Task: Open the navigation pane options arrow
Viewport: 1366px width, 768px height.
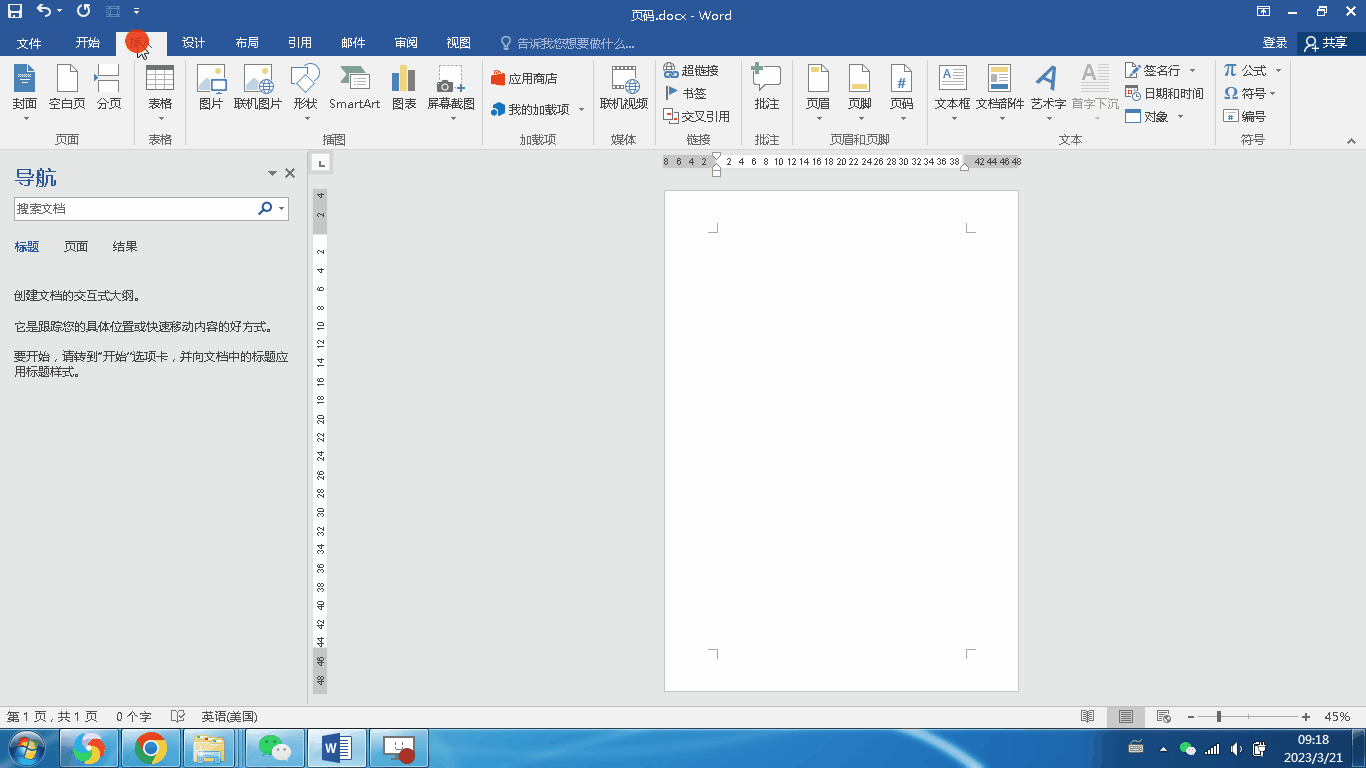Action: pyautogui.click(x=272, y=173)
